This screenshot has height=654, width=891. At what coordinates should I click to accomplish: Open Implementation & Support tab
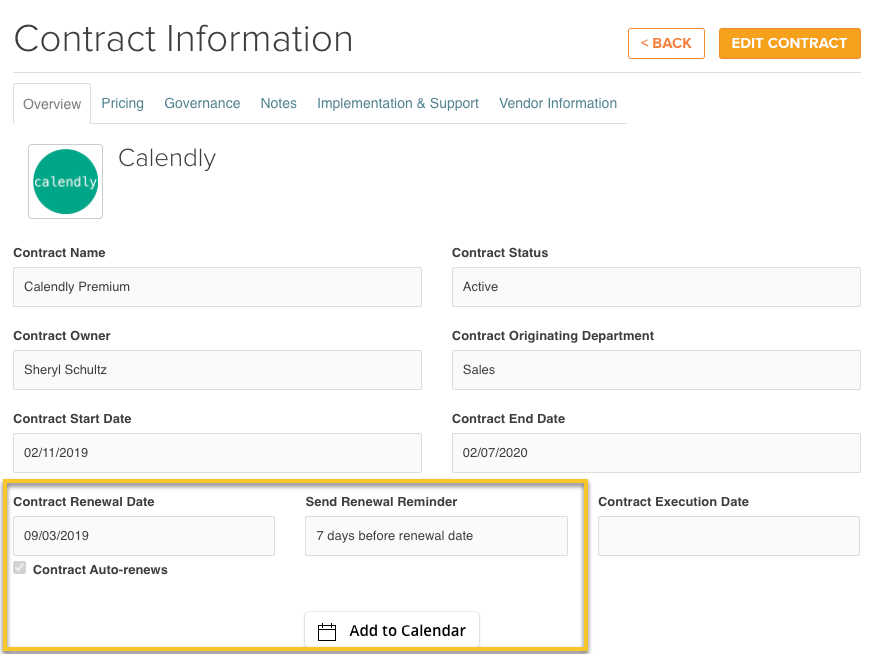click(398, 103)
